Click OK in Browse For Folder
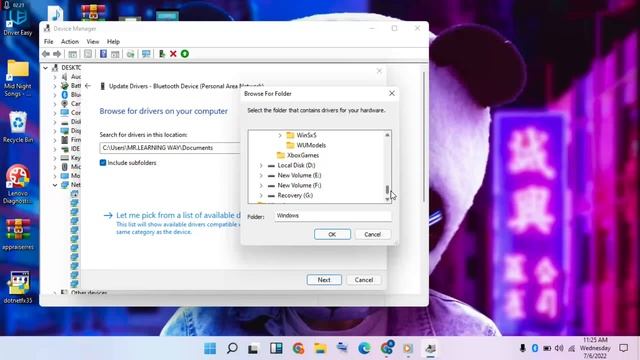 tap(332, 234)
